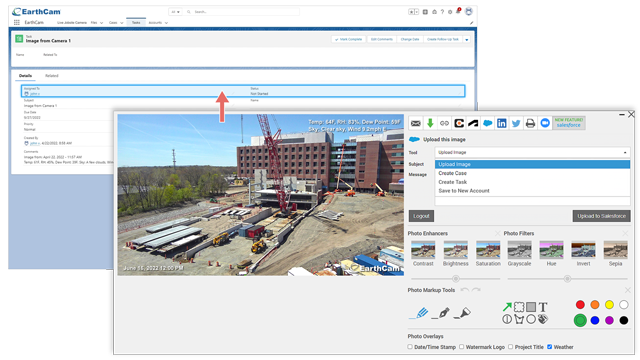
Task: Click Mark Complete button
Action: (349, 40)
